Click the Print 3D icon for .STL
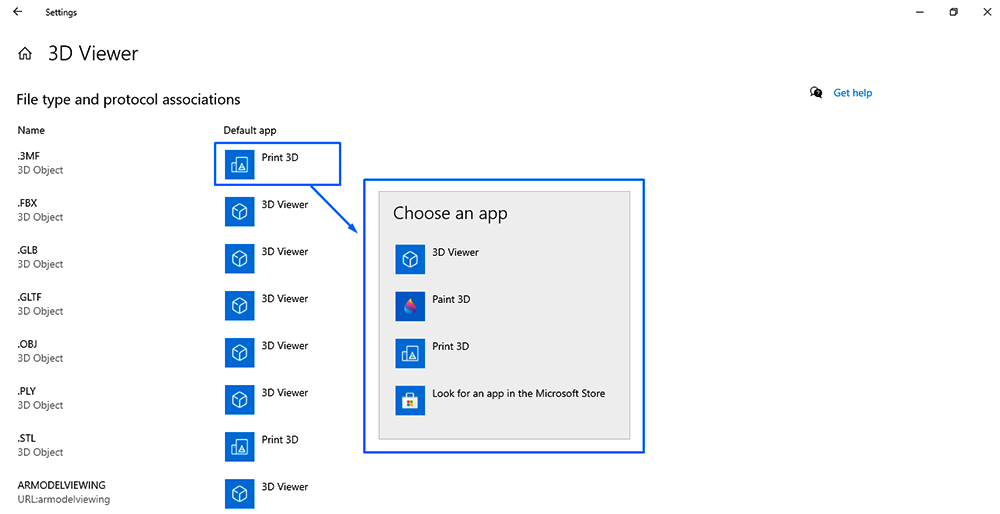The height and width of the screenshot is (514, 1000). click(240, 447)
